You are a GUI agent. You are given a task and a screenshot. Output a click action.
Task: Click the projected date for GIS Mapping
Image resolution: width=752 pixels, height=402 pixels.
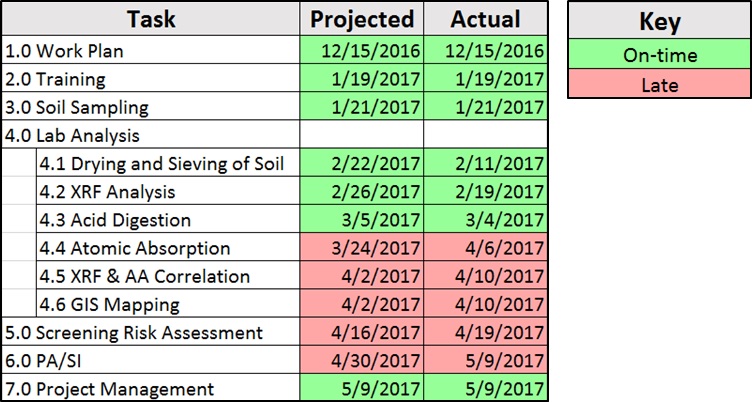tap(361, 304)
